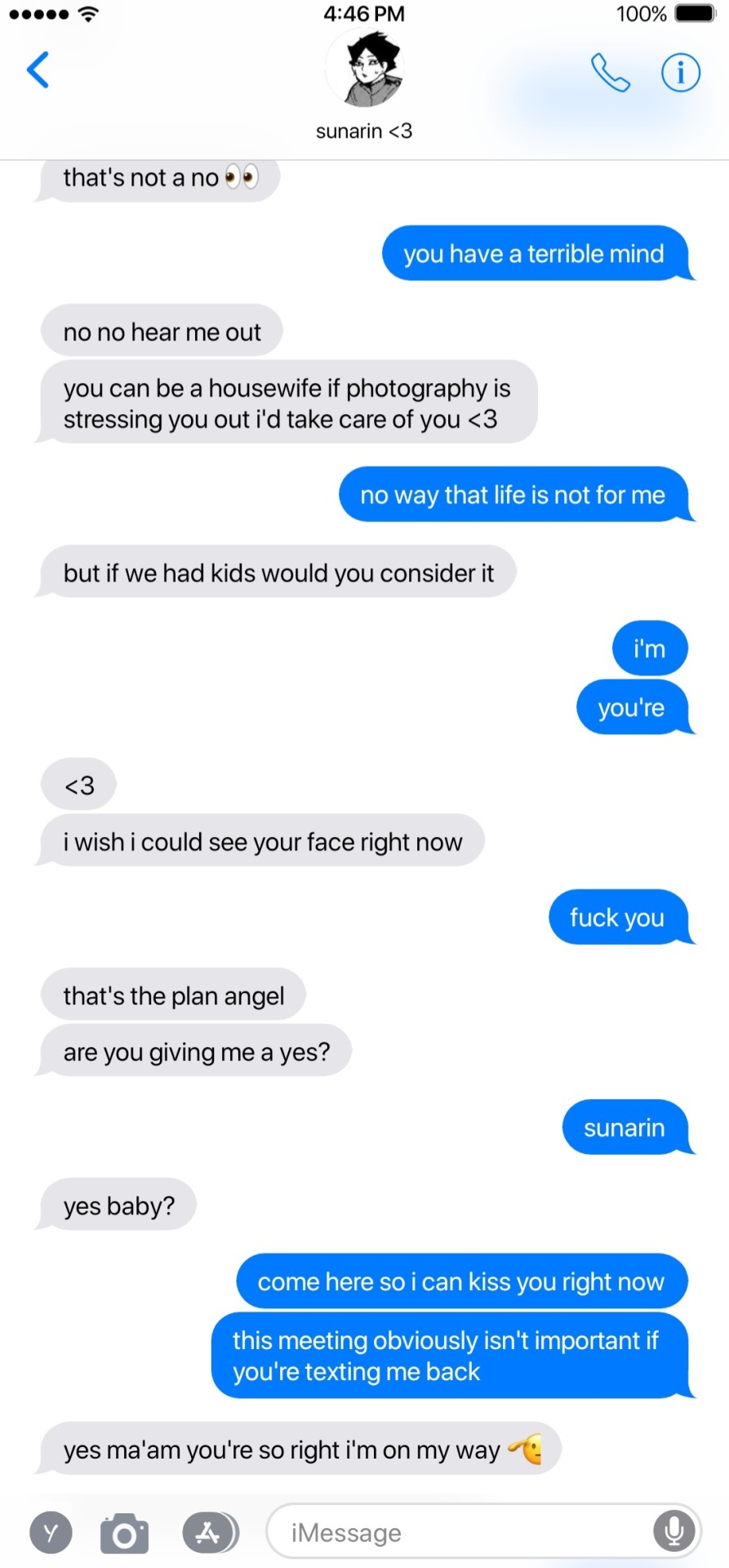Tap the gray Y circle icon
This screenshot has height=1568, width=729.
point(51,1533)
